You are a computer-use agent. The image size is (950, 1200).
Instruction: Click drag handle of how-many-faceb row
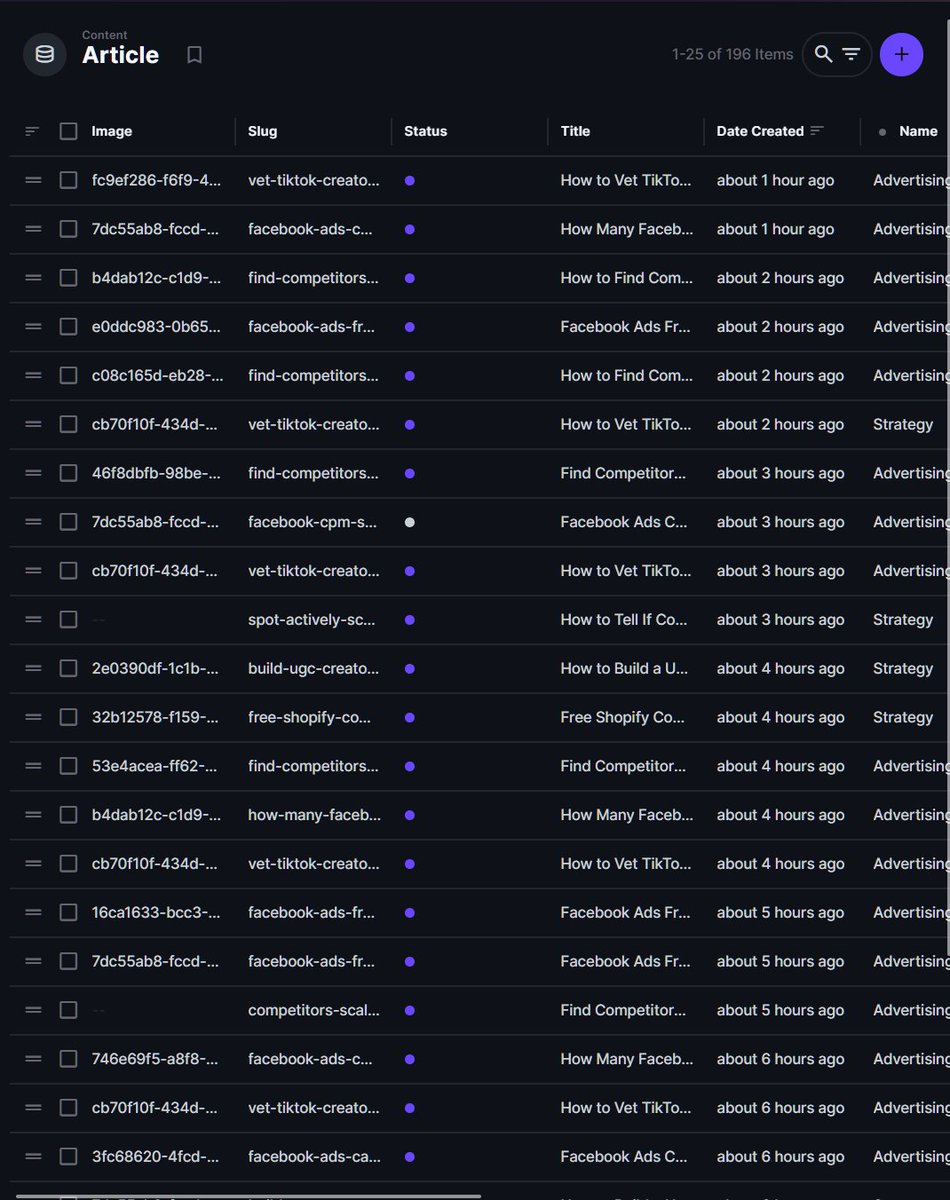click(x=33, y=815)
